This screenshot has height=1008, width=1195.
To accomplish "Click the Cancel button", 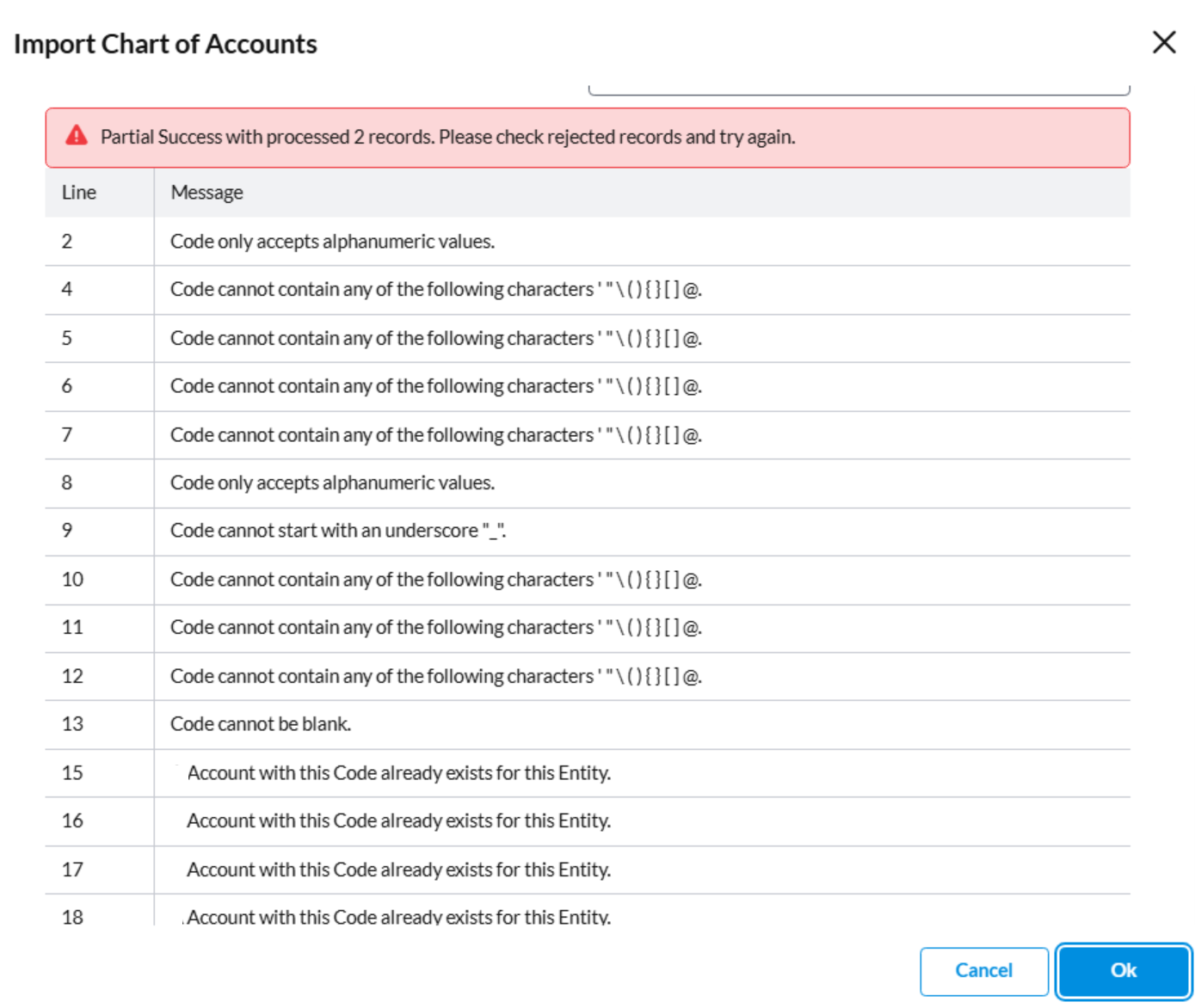I will (983, 971).
